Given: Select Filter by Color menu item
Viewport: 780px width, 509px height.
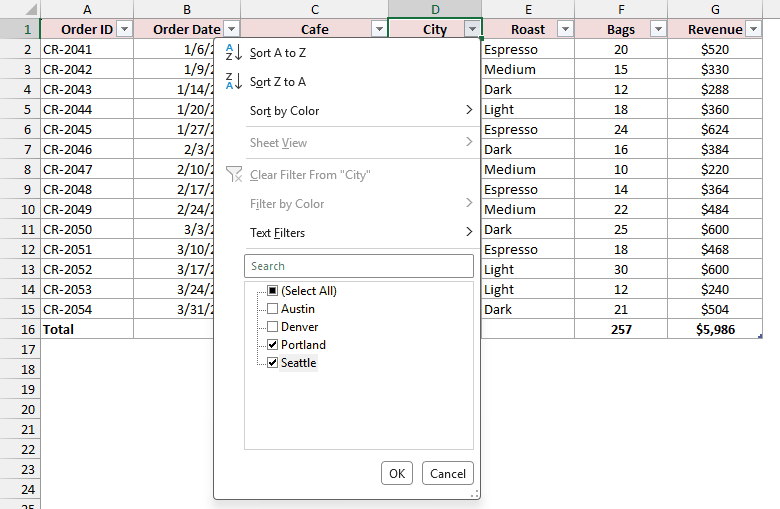Looking at the screenshot, I should (x=347, y=204).
